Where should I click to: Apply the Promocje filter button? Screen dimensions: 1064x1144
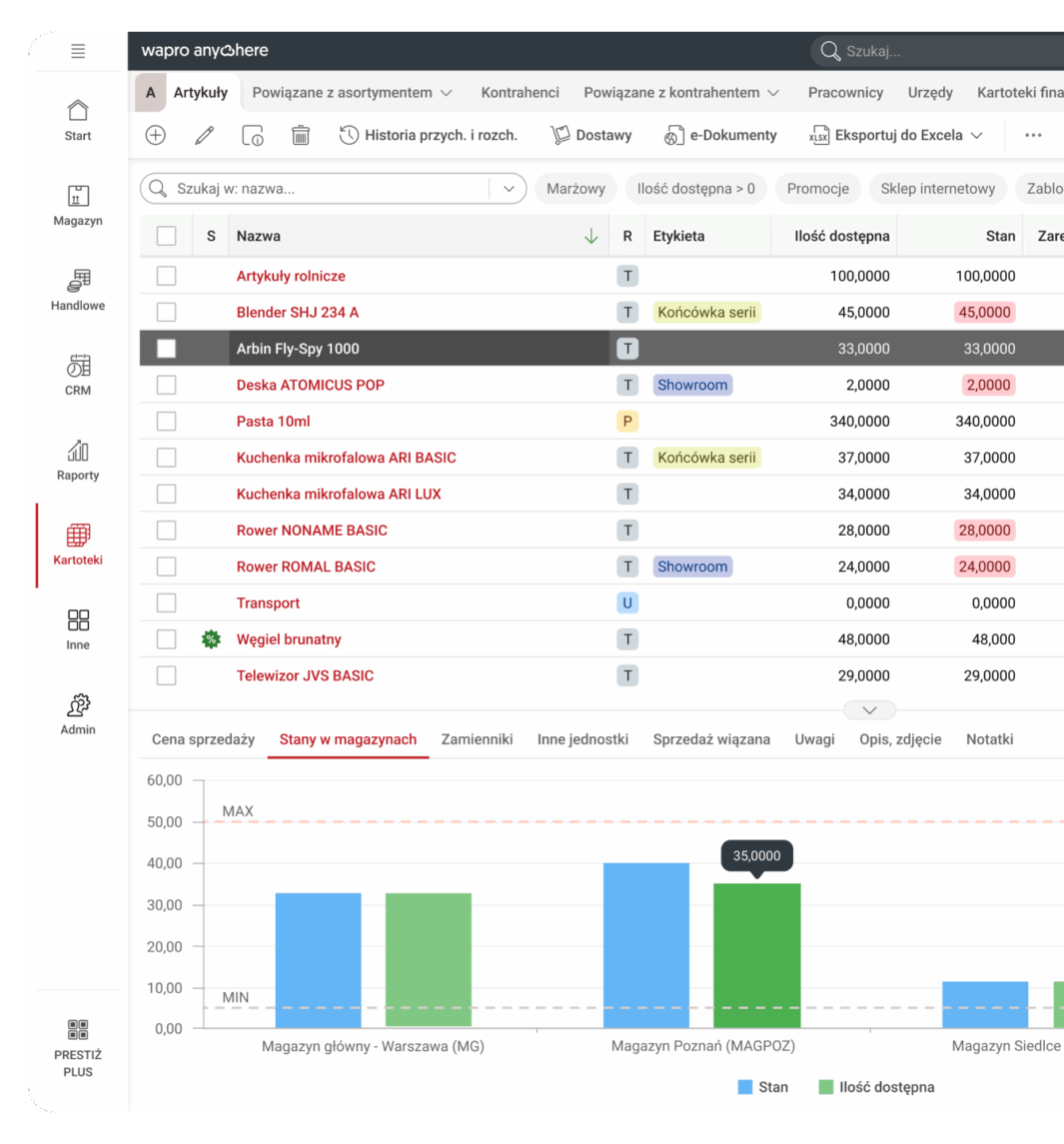tap(817, 189)
